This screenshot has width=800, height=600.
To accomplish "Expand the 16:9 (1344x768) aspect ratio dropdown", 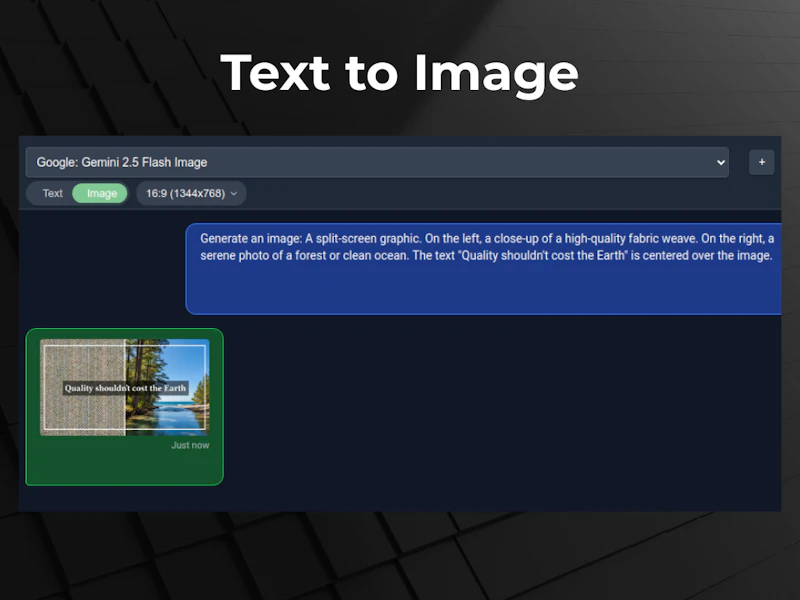I will [x=191, y=193].
